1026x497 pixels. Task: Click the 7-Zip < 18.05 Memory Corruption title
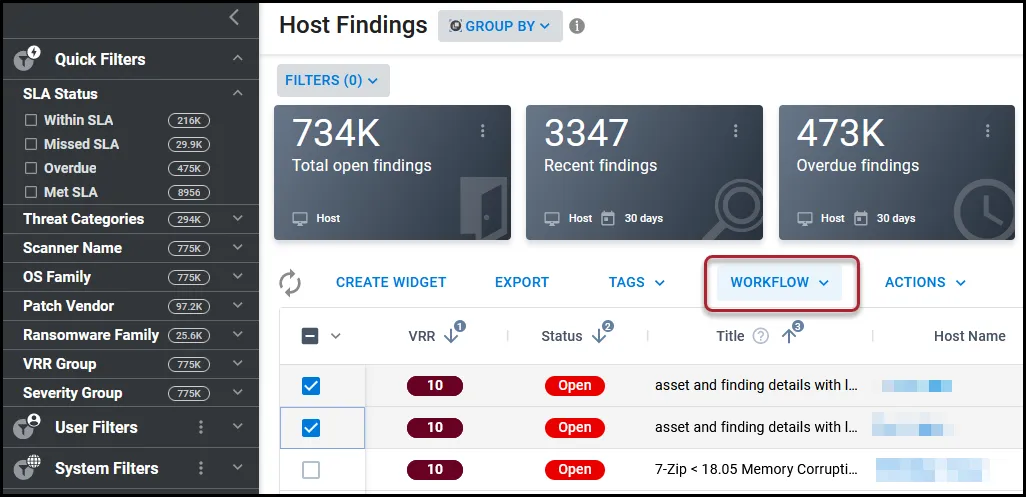tap(756, 470)
